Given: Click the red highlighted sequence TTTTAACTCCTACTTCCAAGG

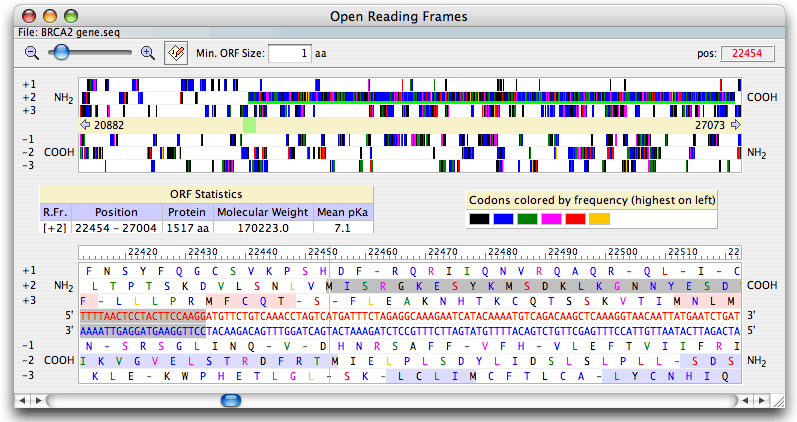Looking at the screenshot, I should 143,316.
